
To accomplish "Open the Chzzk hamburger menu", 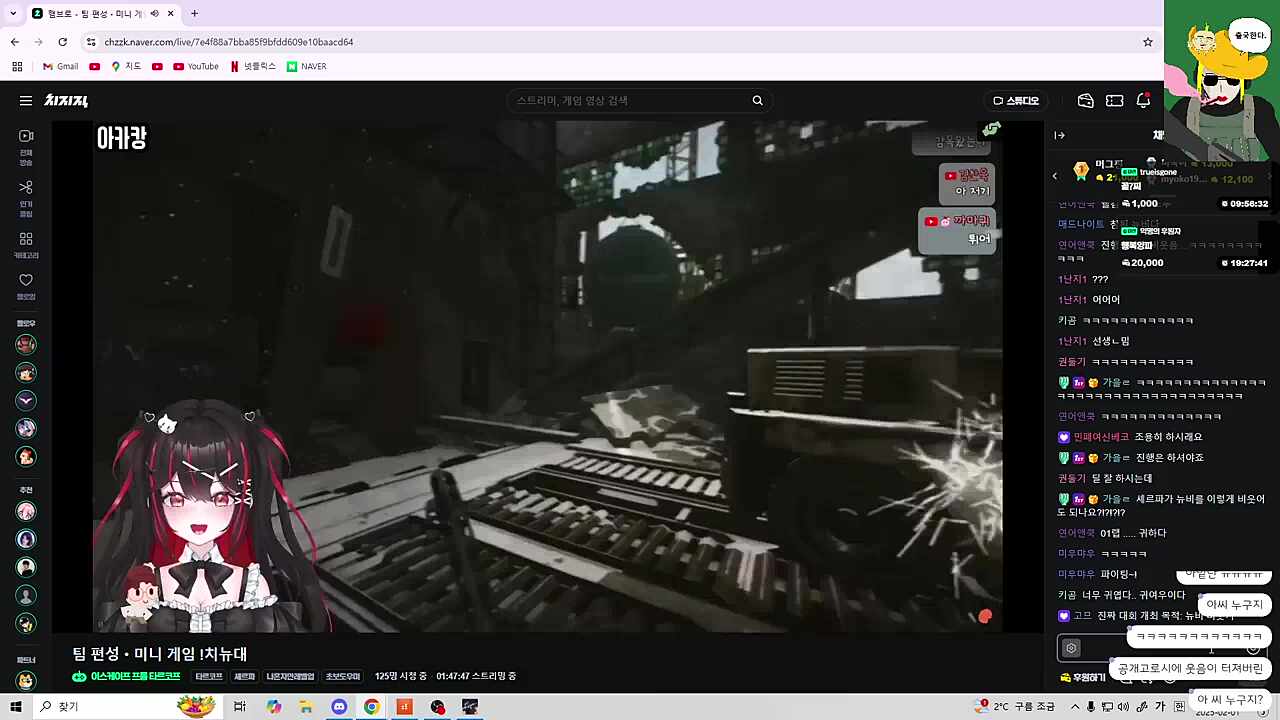I will tap(26, 101).
